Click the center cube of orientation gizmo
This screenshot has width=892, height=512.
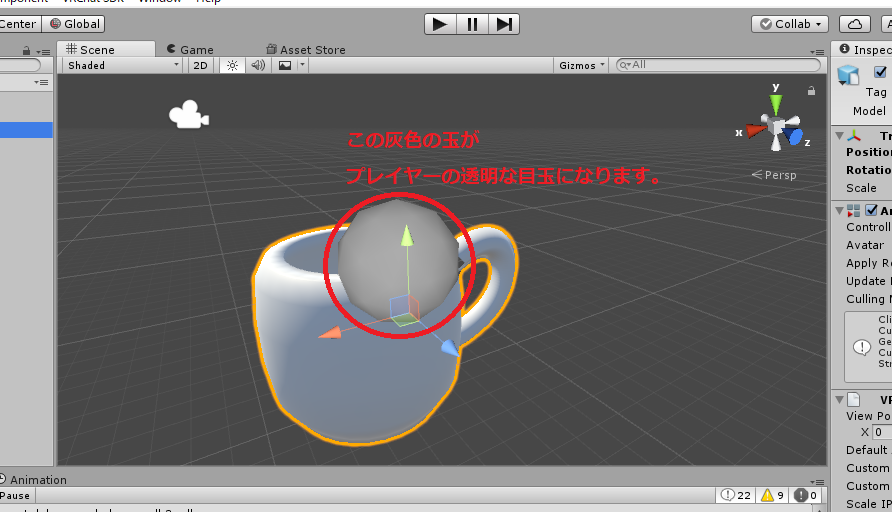[776, 125]
